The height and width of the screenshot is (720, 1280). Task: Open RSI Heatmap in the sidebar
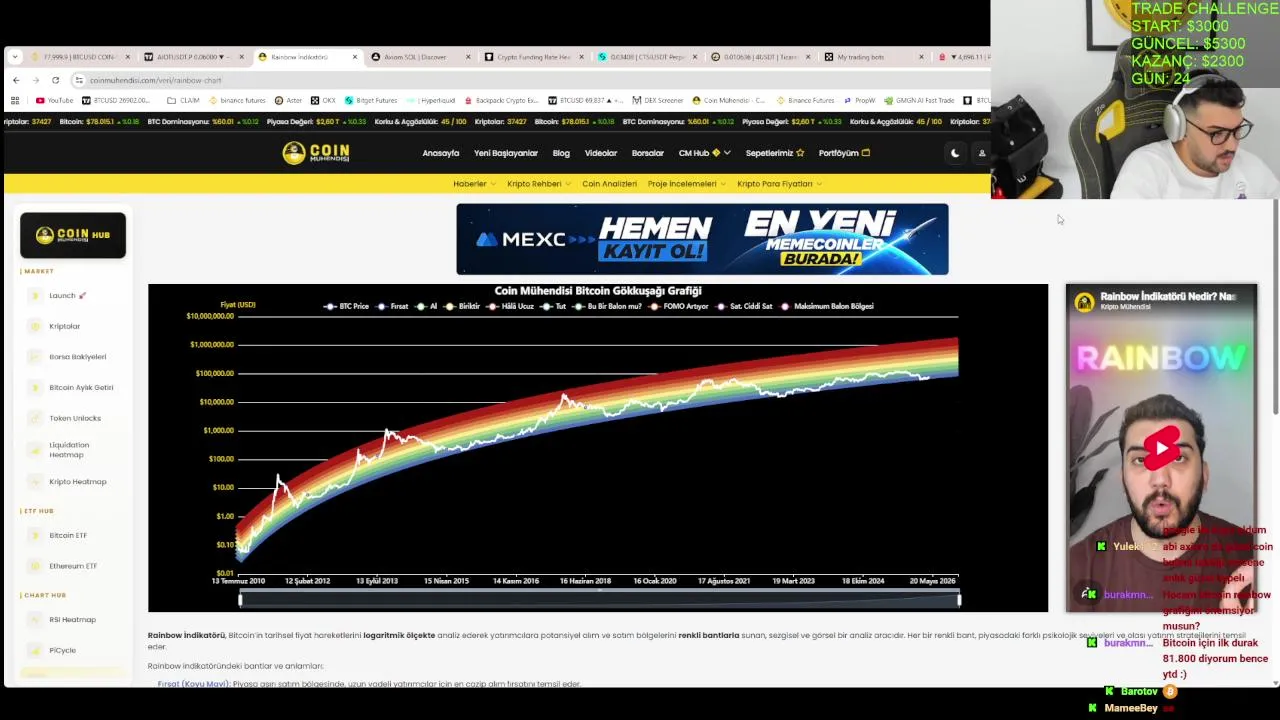72,620
